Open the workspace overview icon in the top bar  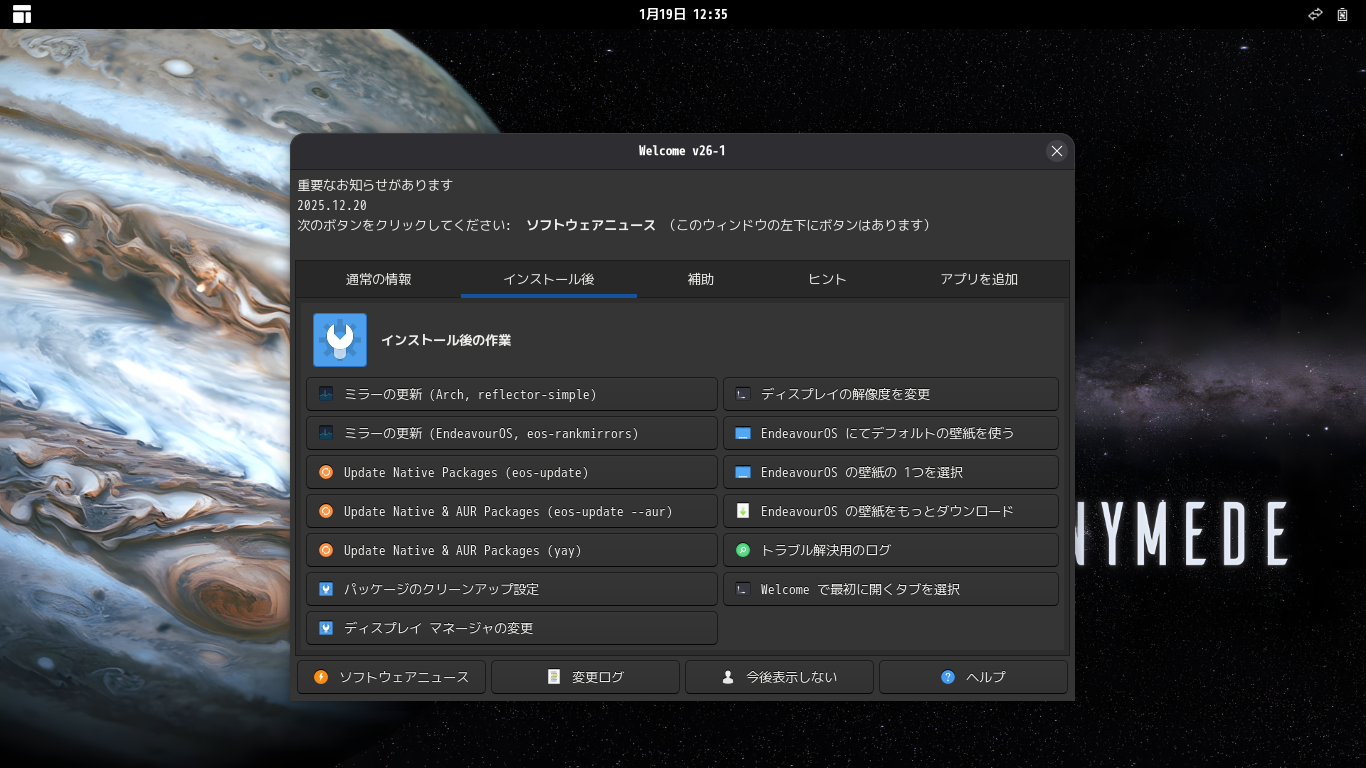22,14
